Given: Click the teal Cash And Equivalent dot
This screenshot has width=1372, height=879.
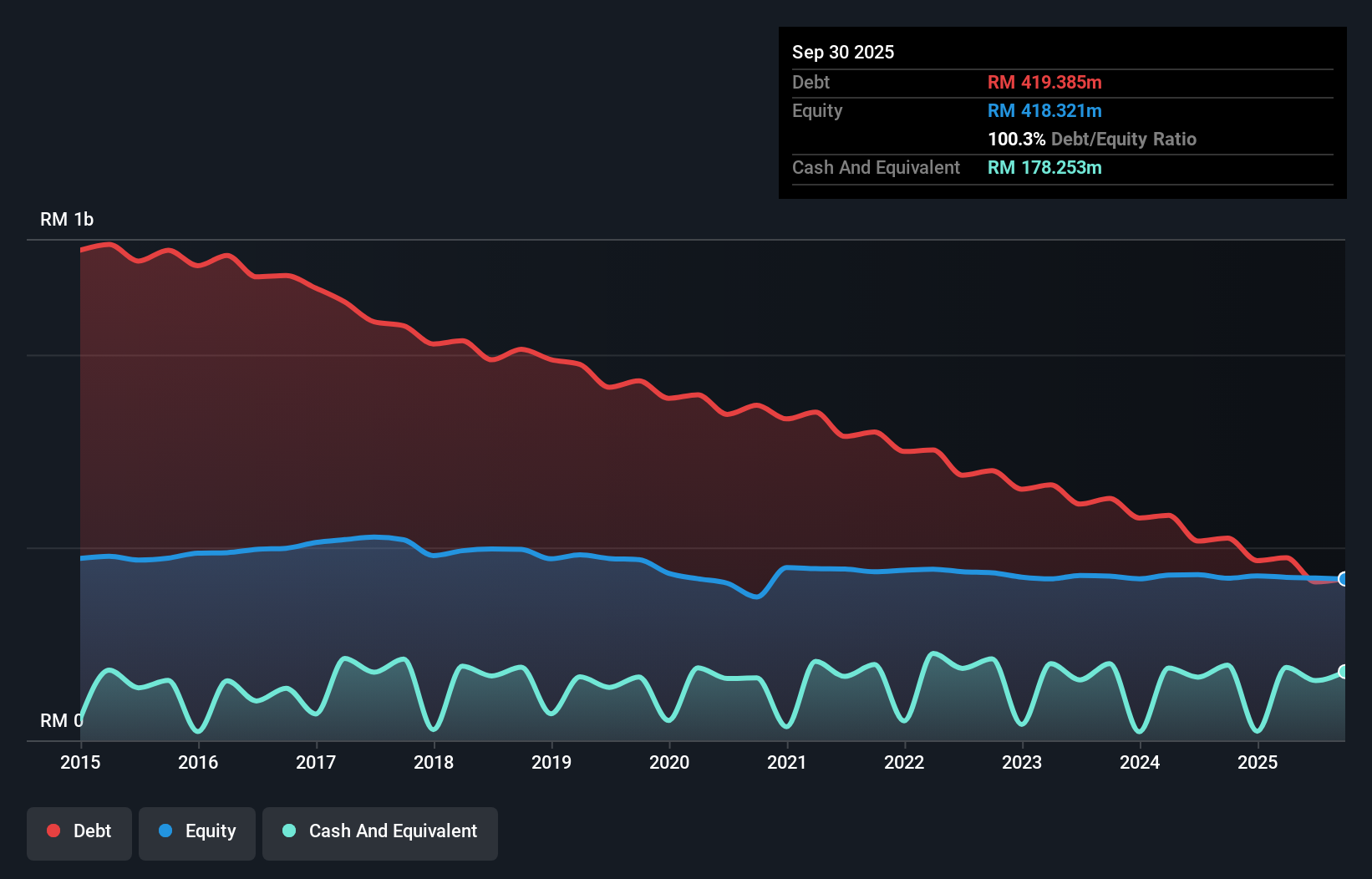Looking at the screenshot, I should coord(288,831).
